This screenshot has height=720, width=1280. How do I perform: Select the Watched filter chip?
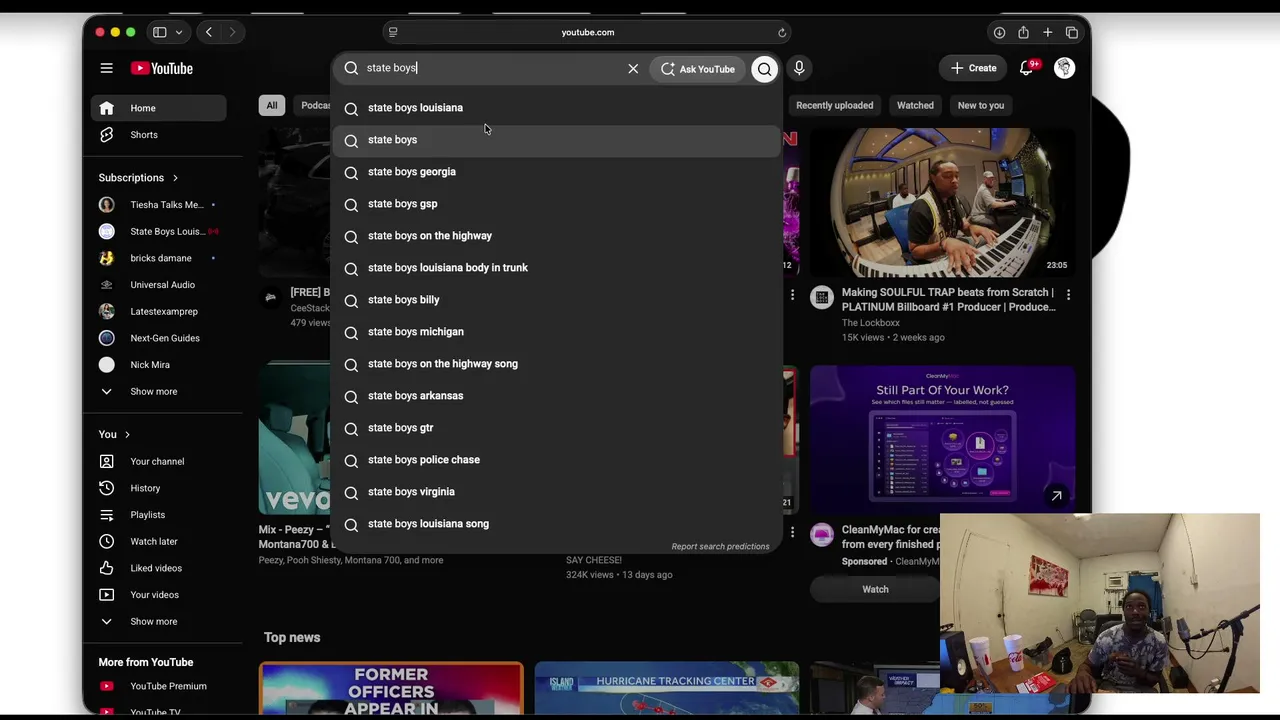pos(915,105)
